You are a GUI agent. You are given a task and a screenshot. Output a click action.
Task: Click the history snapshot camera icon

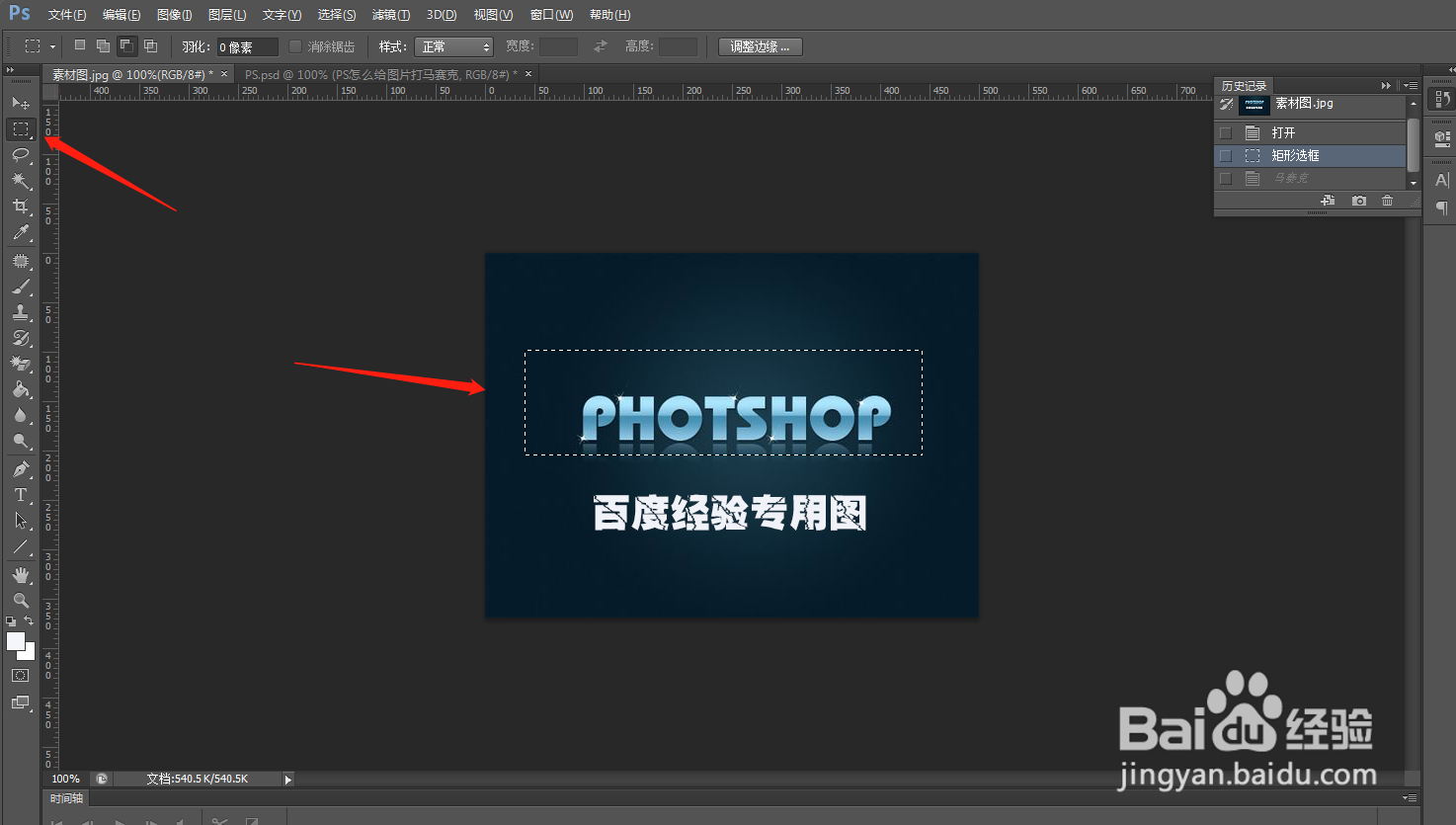(1358, 200)
